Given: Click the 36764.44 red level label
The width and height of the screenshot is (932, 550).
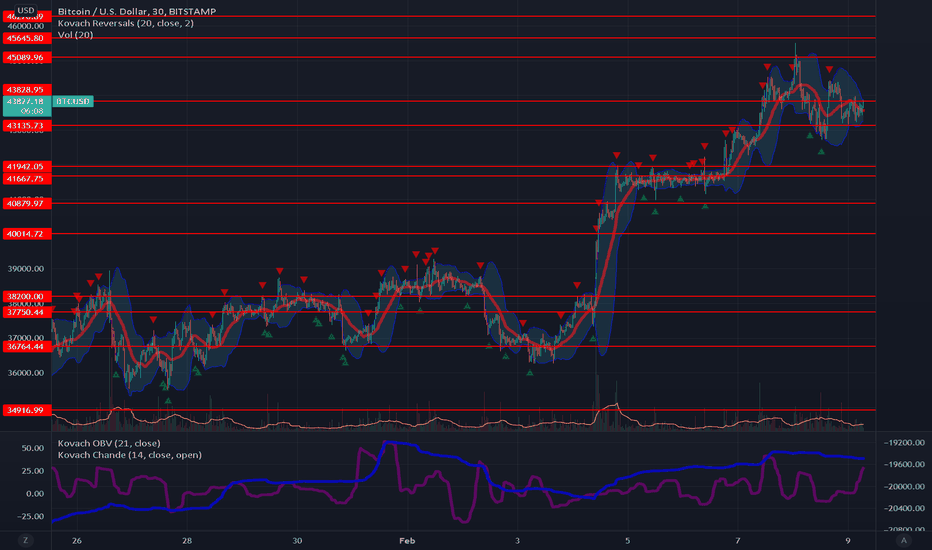Looking at the screenshot, I should pos(27,346).
